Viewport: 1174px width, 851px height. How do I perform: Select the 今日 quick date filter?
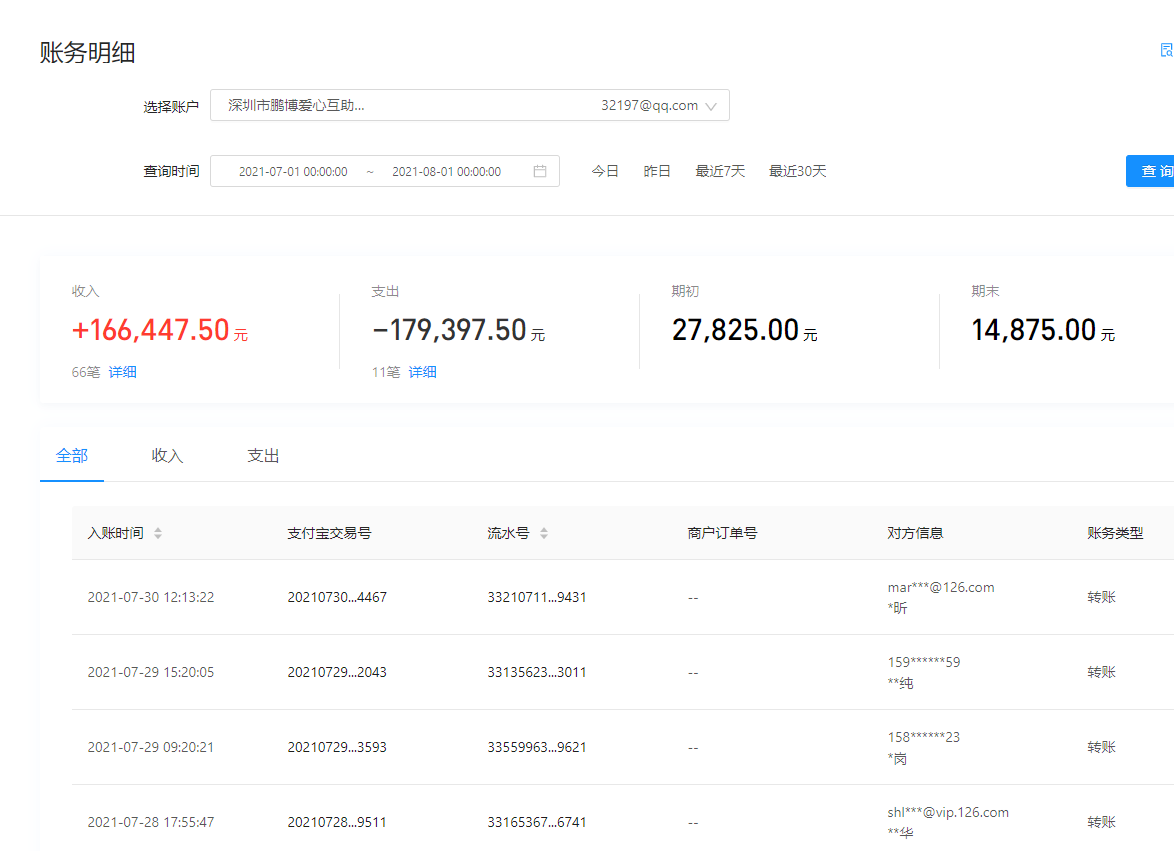click(605, 171)
